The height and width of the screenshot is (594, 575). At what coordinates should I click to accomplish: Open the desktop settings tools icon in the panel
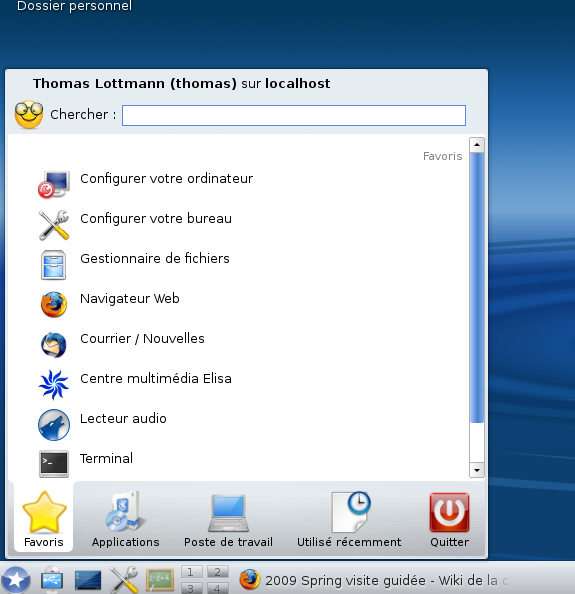point(124,580)
